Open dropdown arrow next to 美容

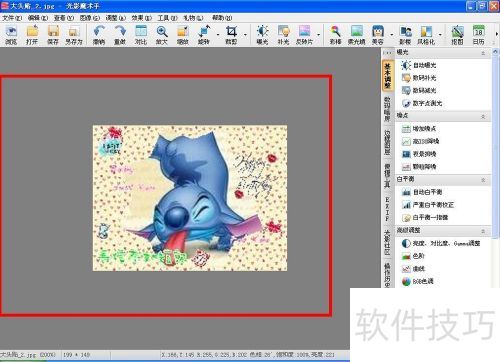pyautogui.click(x=391, y=35)
